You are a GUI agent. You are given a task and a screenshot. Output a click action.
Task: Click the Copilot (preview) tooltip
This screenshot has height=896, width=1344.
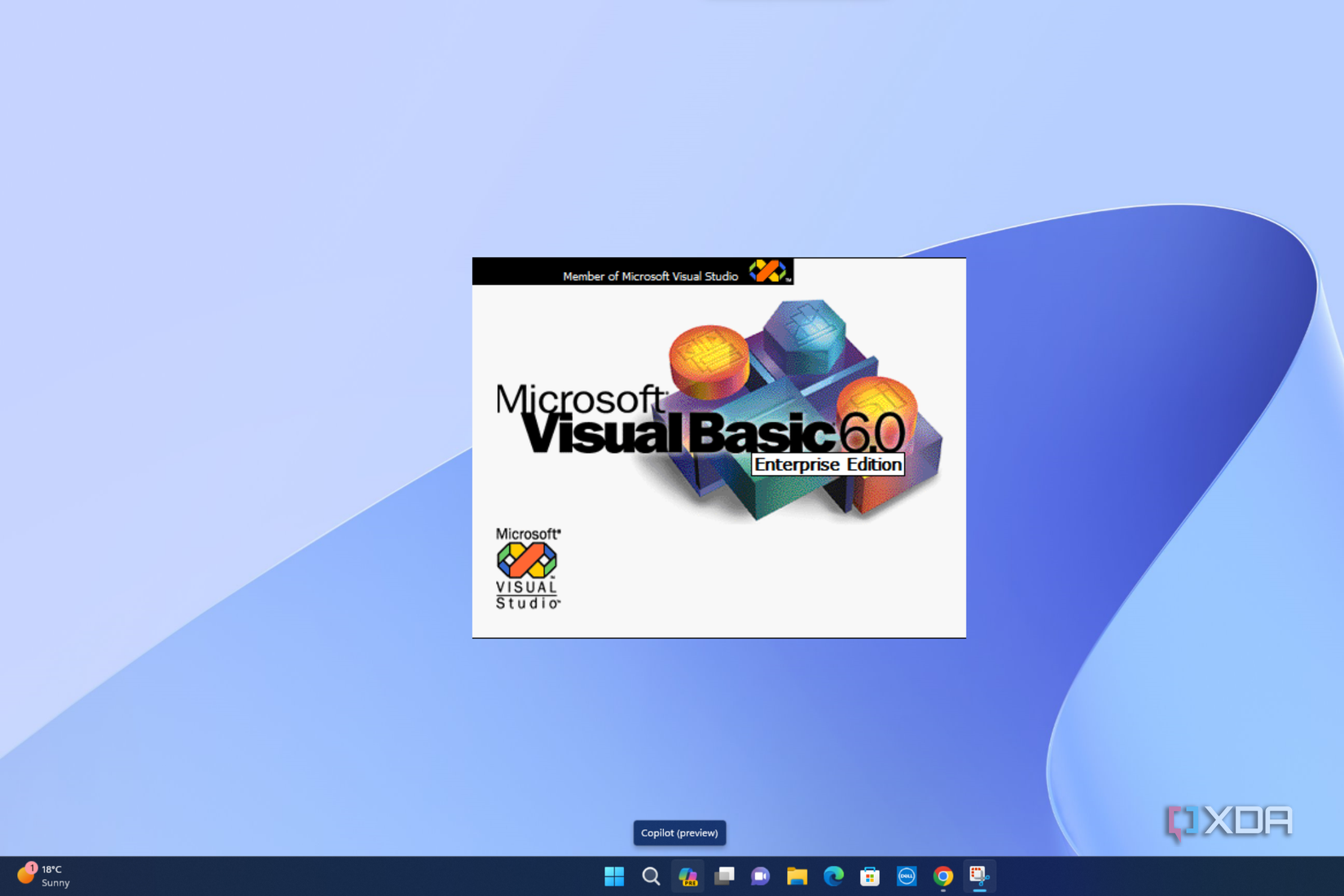(x=679, y=832)
